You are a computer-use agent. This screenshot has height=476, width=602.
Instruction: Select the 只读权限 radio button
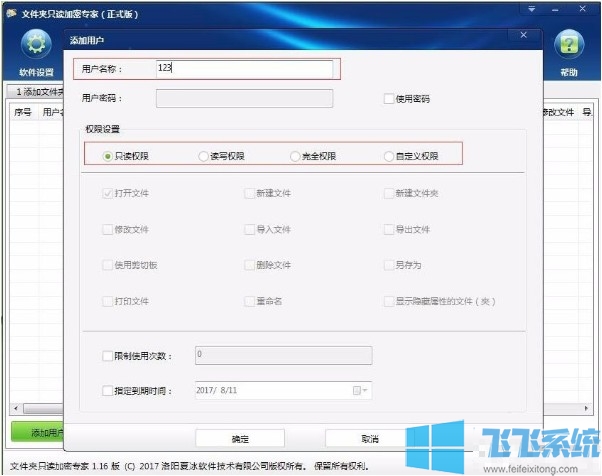tap(108, 156)
